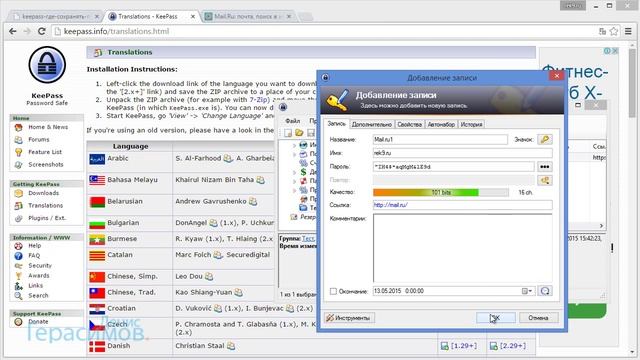Click the Croatian flag icon
The width and height of the screenshot is (640, 360).
coord(97,309)
